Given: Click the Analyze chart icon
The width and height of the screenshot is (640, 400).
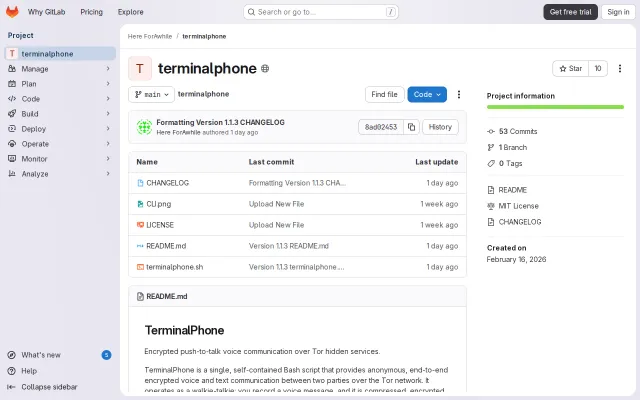Looking at the screenshot, I should click(12, 173).
